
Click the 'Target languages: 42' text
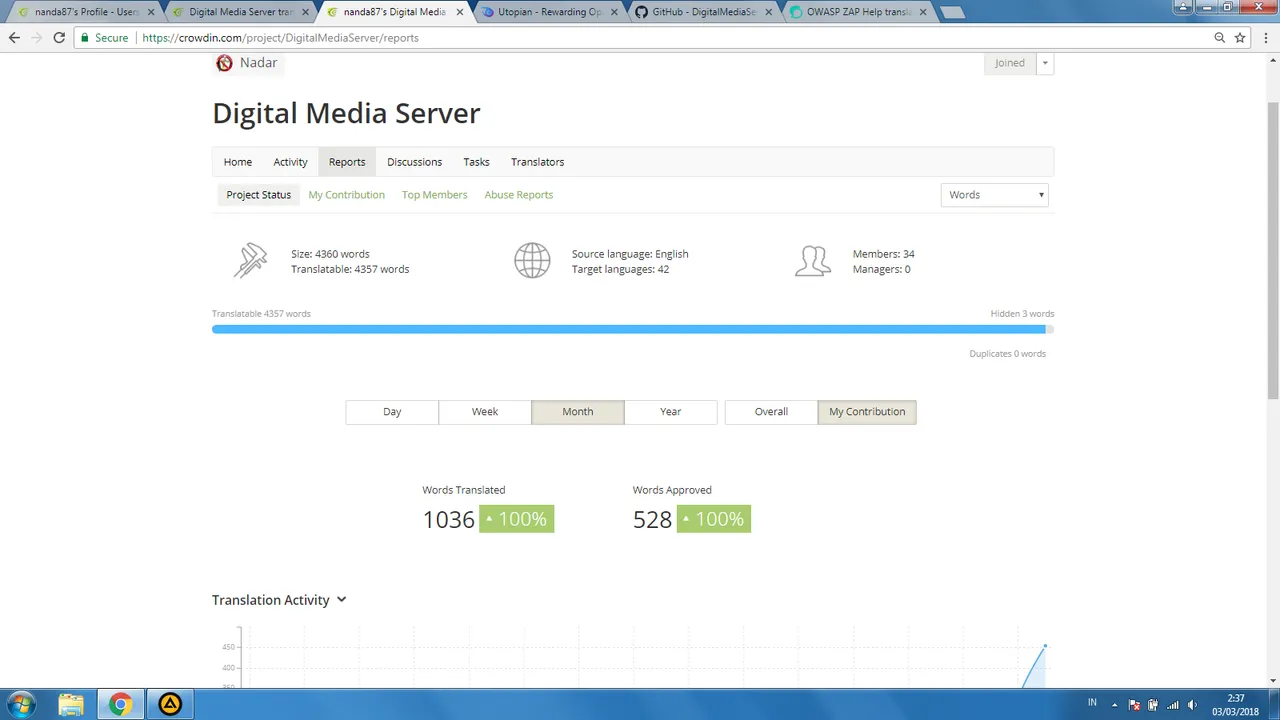point(620,269)
